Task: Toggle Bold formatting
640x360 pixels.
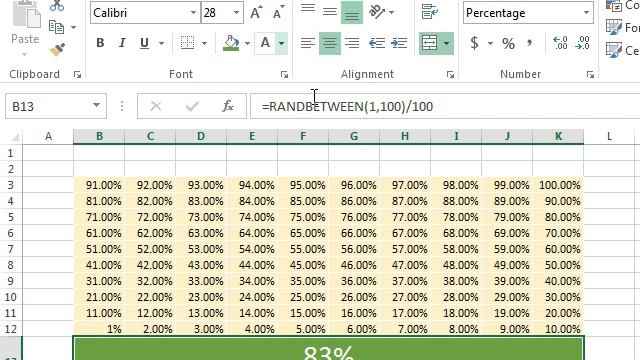Action: coord(100,43)
